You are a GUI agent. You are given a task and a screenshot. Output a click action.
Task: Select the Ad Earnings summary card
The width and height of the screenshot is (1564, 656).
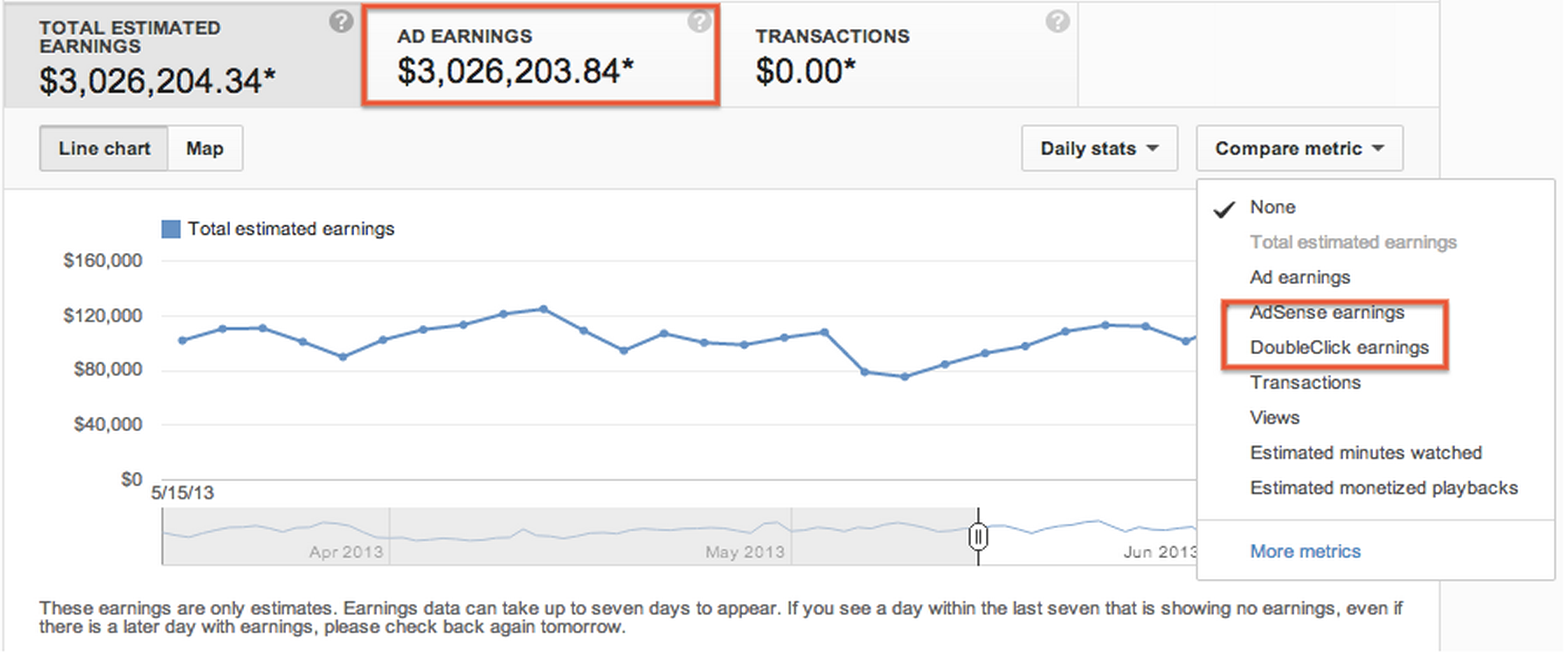[x=540, y=55]
